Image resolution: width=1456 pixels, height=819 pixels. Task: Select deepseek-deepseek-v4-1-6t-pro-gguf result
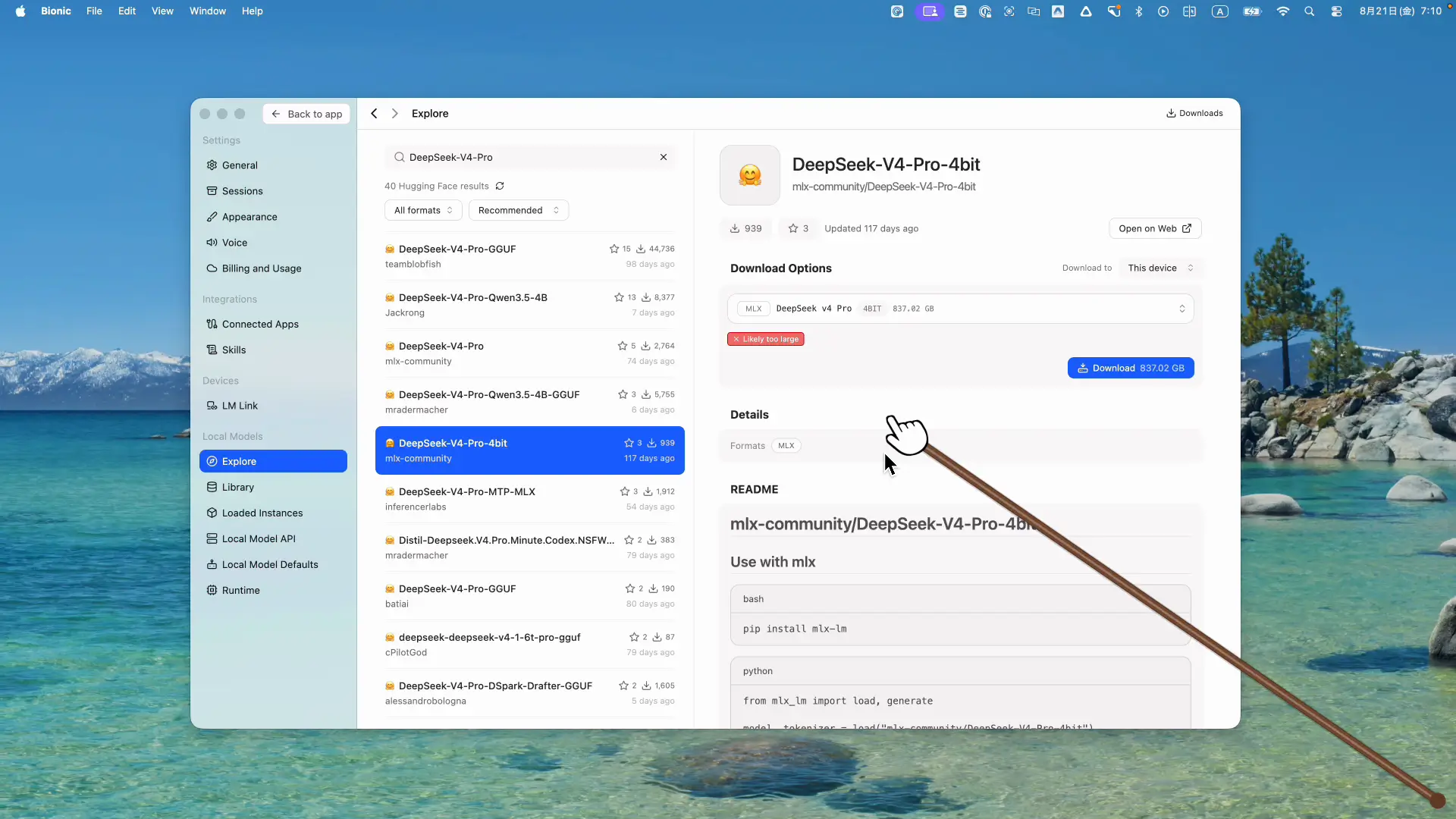tap(529, 645)
